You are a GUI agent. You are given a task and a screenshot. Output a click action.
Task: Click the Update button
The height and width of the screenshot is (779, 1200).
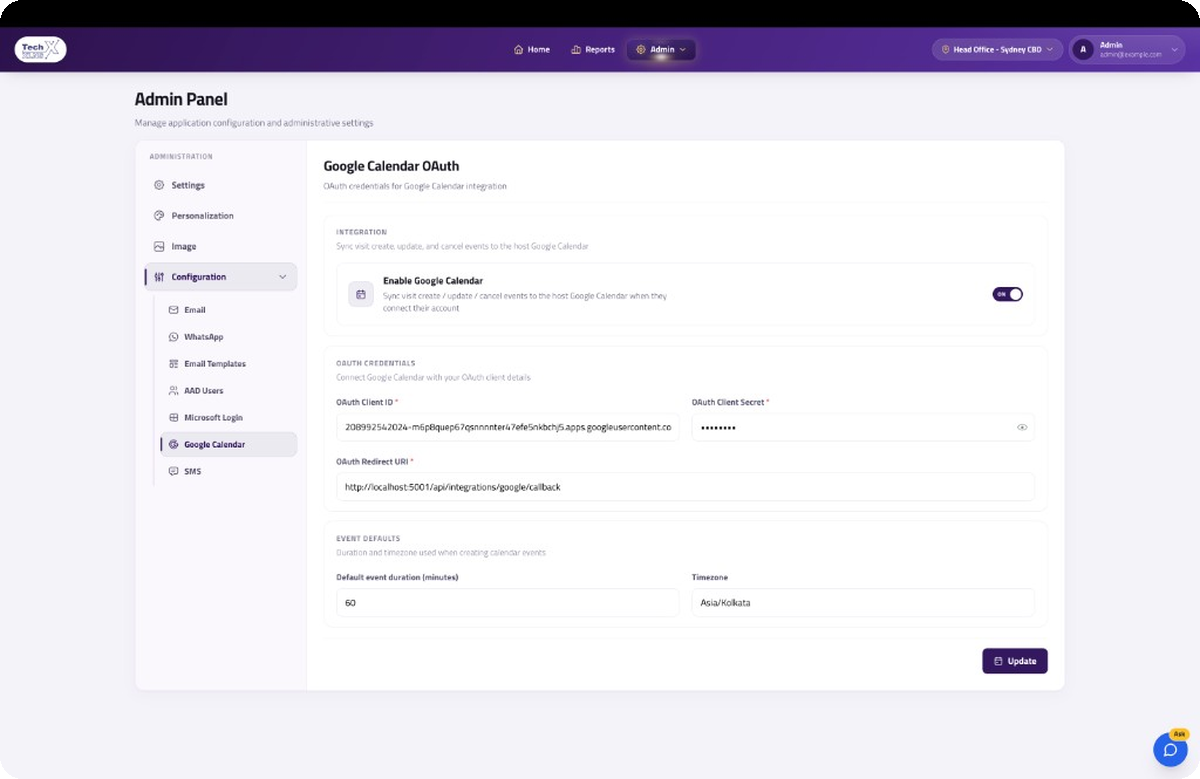(x=1015, y=661)
